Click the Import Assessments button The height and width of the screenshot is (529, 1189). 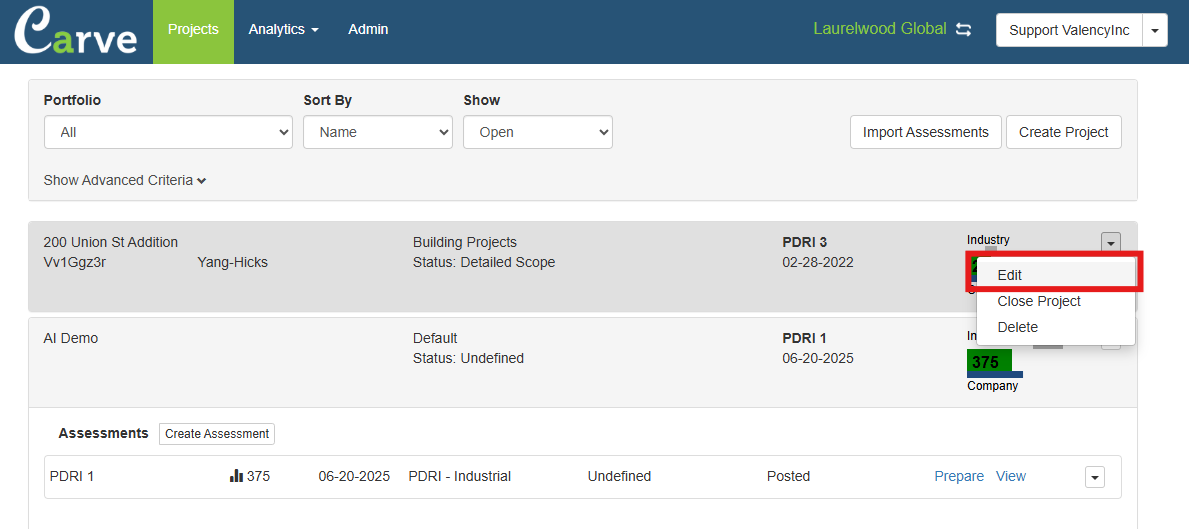tap(925, 132)
